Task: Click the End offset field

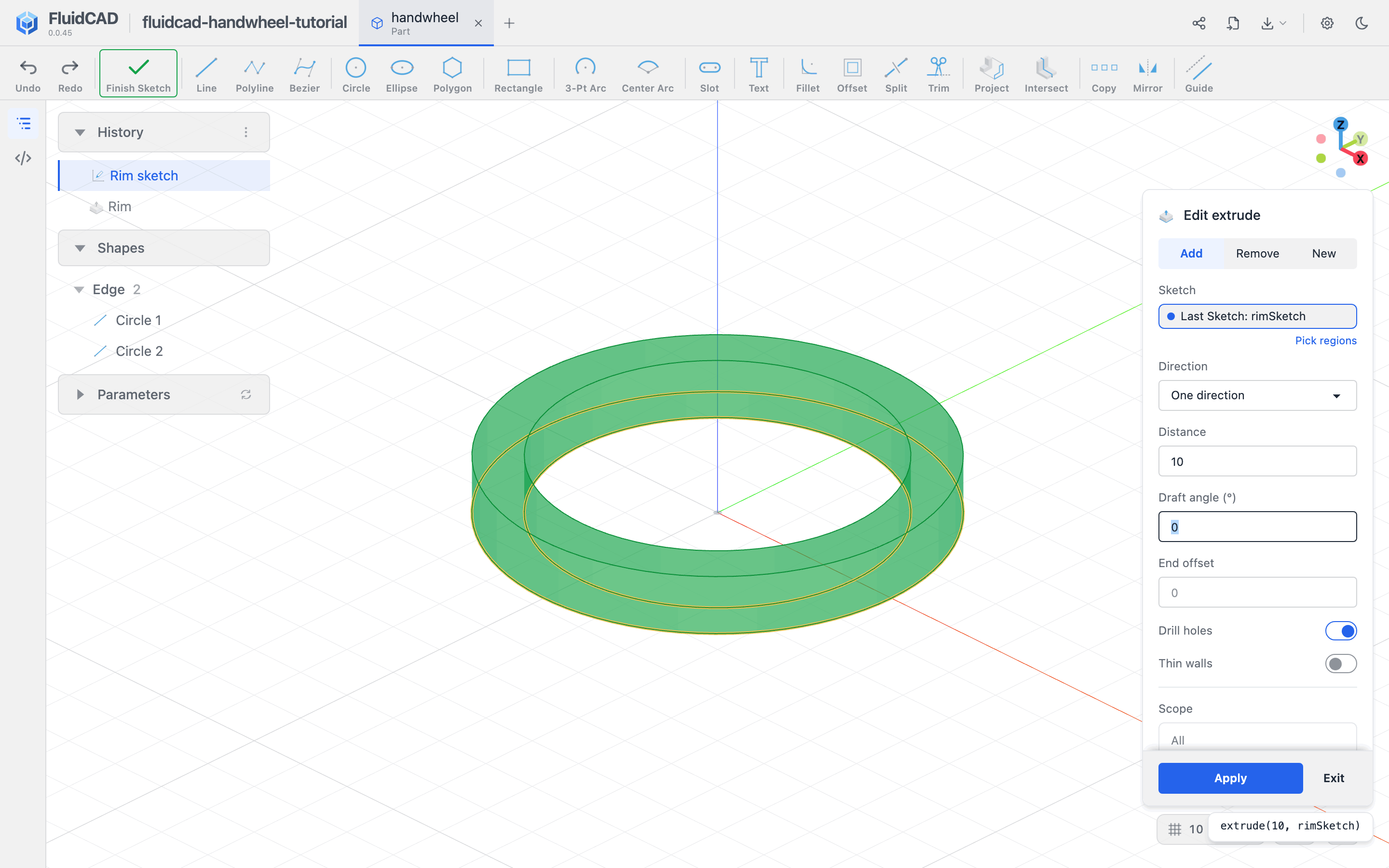Action: pyautogui.click(x=1257, y=593)
